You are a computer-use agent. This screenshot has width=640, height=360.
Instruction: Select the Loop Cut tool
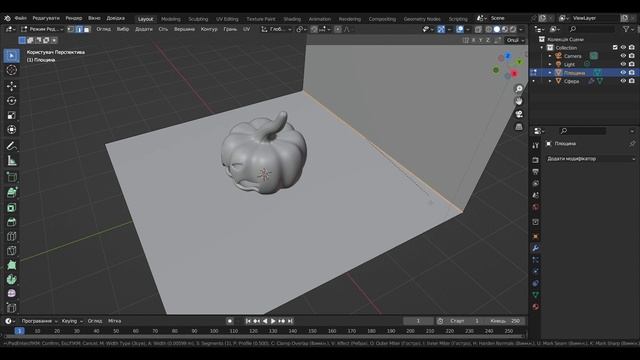(x=11, y=236)
